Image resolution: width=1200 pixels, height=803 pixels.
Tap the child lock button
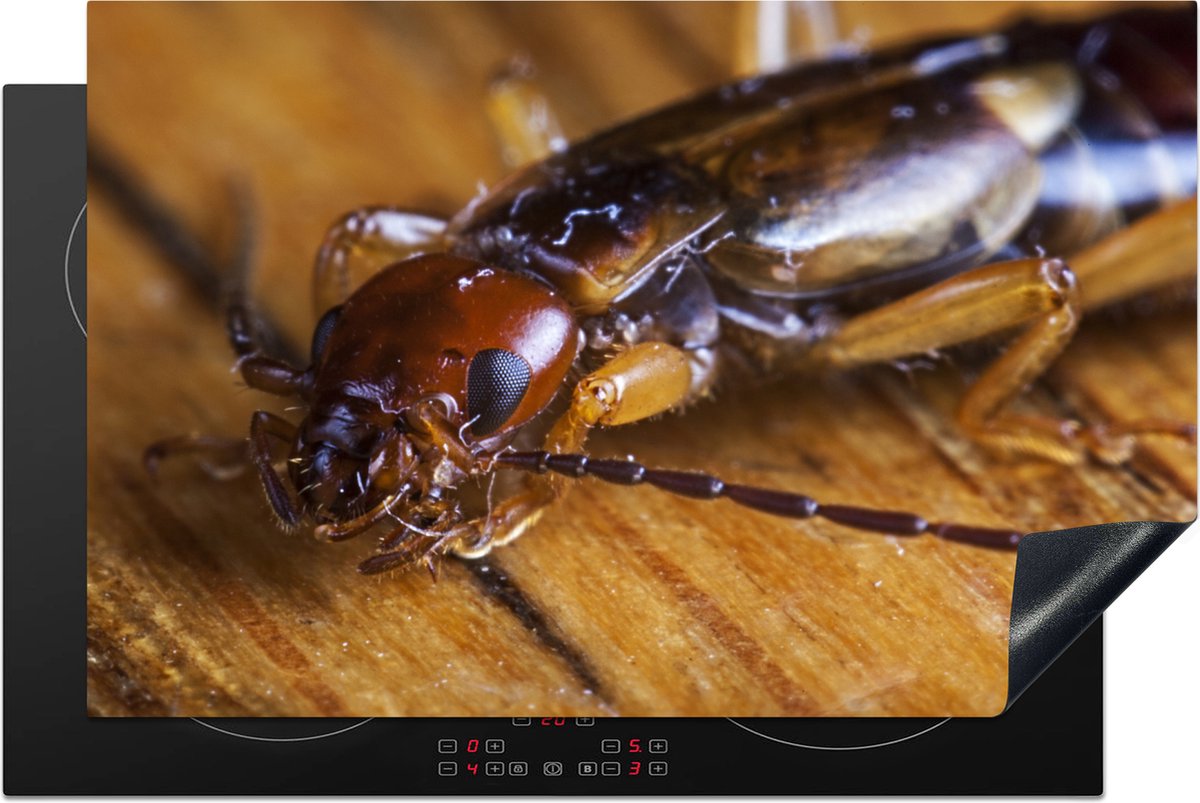518,769
